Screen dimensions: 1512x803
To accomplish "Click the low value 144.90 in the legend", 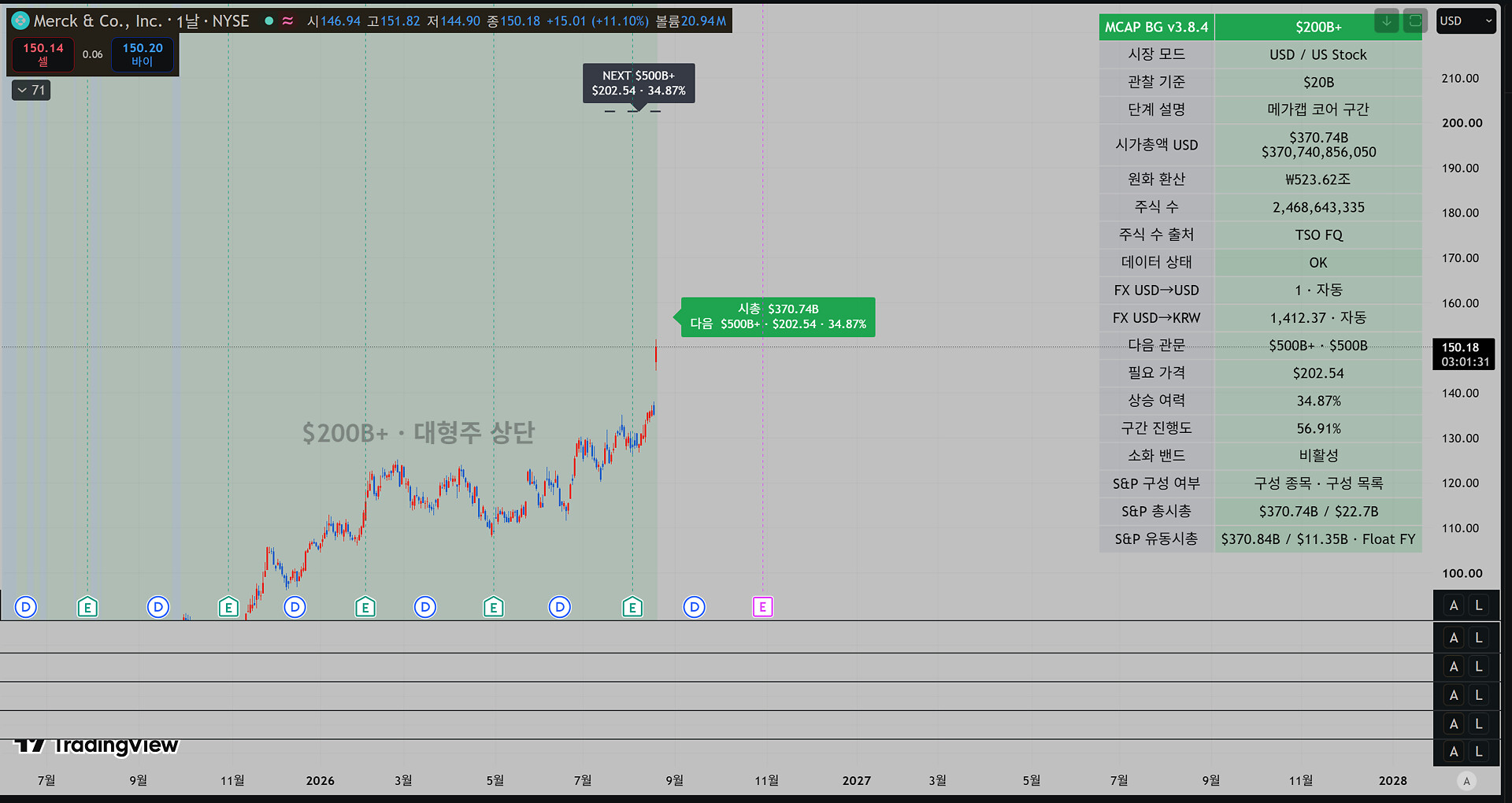I will (461, 21).
